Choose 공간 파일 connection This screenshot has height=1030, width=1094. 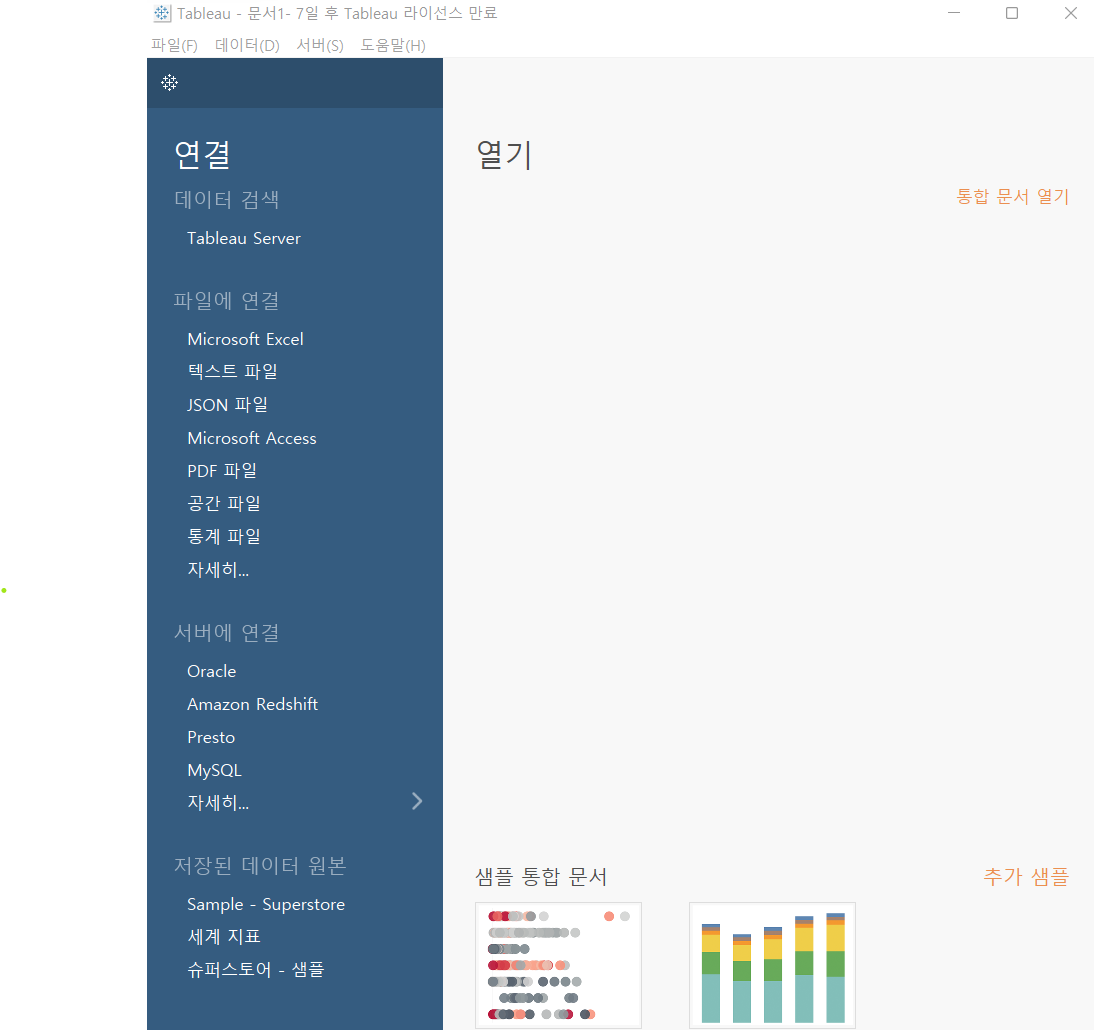(x=224, y=503)
